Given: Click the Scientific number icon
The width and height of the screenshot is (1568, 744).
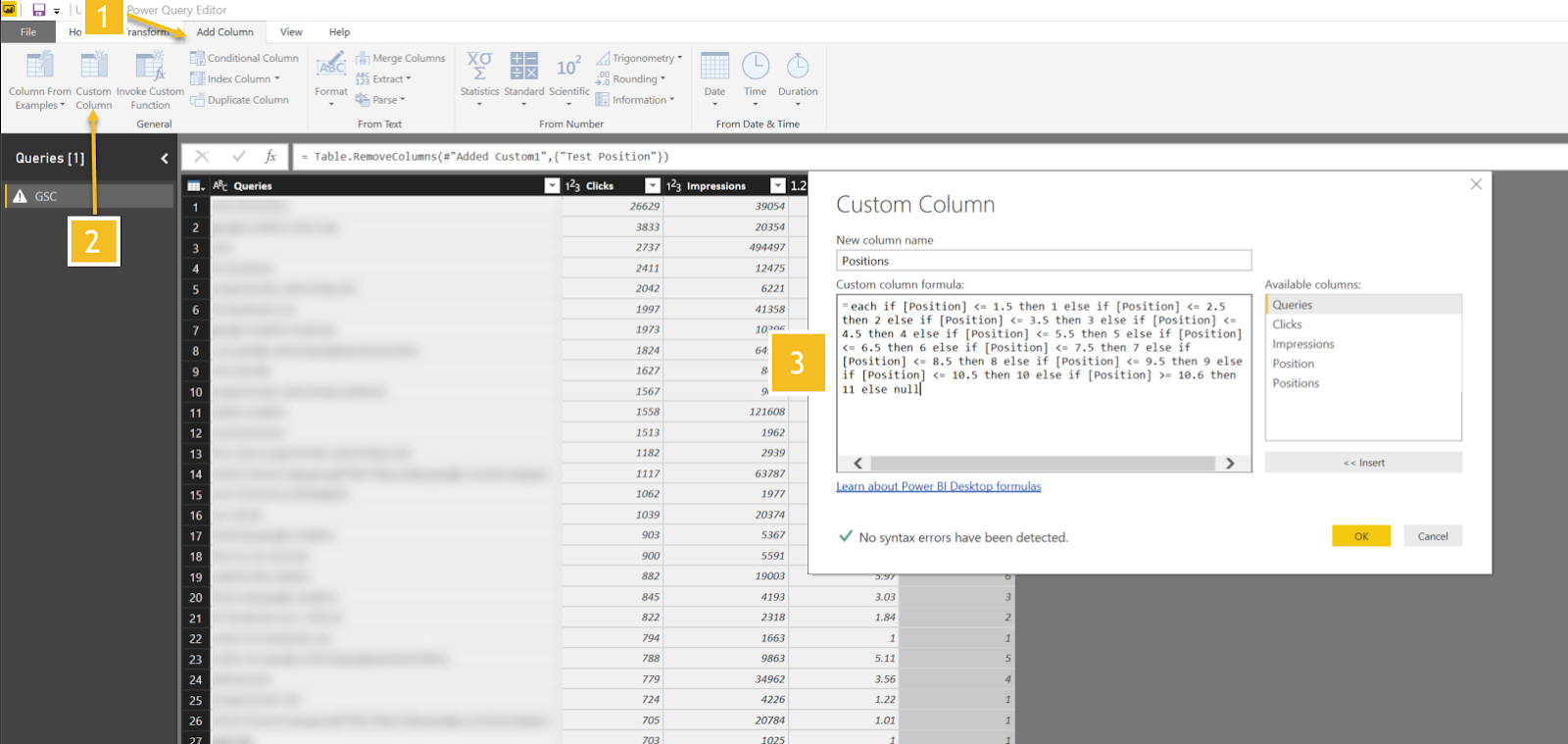Looking at the screenshot, I should (x=568, y=67).
